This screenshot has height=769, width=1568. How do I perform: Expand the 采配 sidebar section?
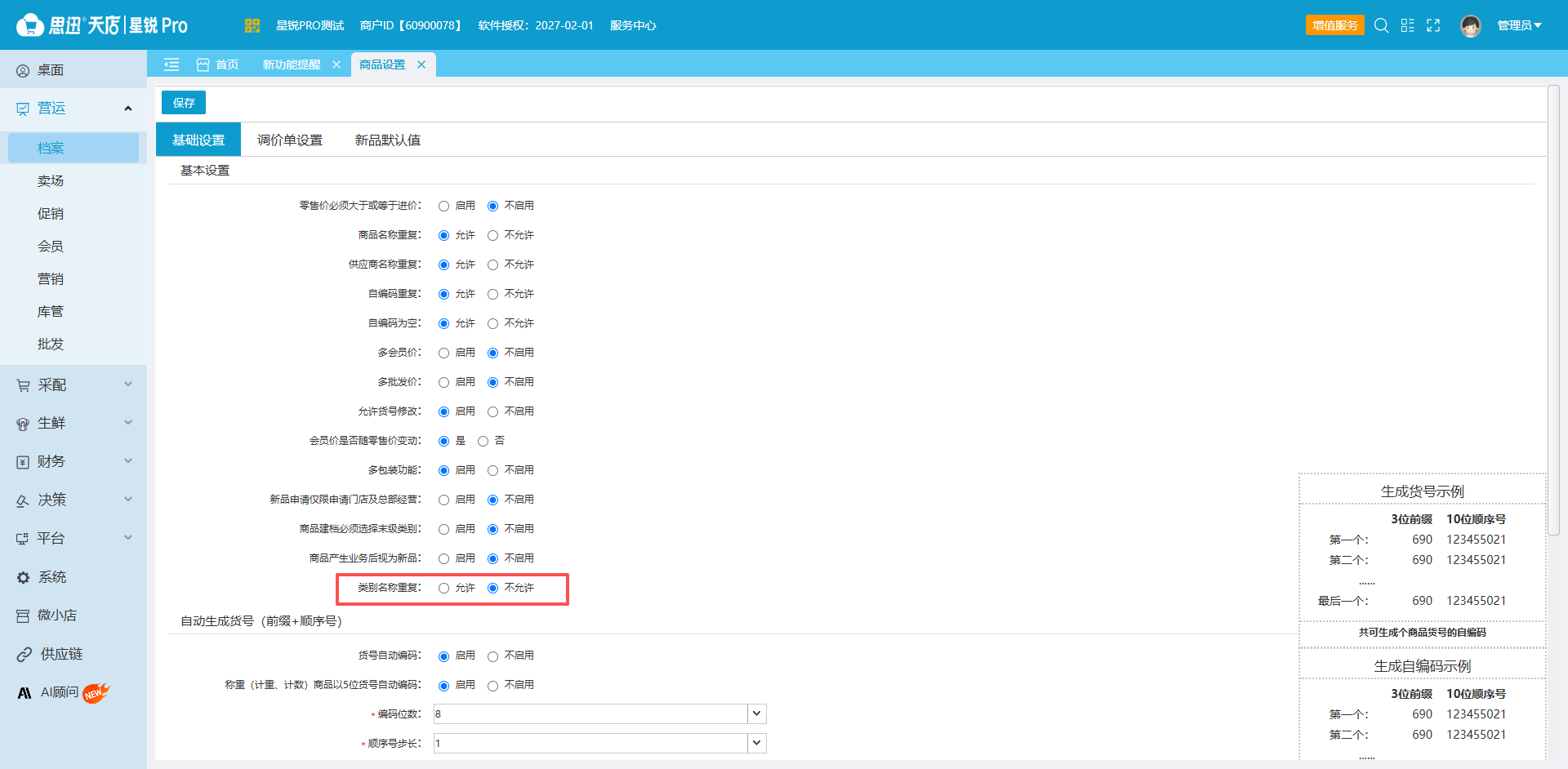pyautogui.click(x=128, y=384)
